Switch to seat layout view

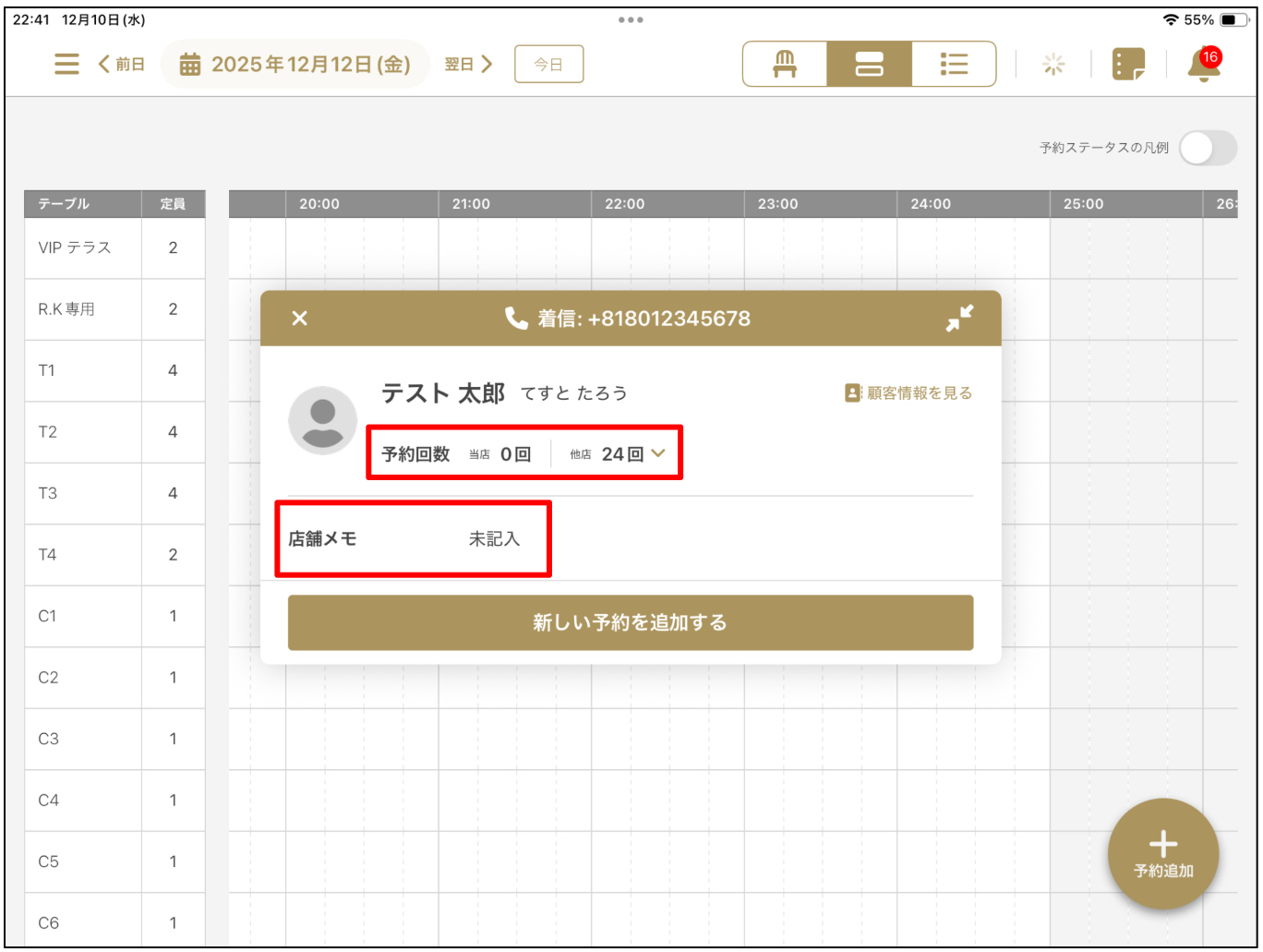pos(785,64)
